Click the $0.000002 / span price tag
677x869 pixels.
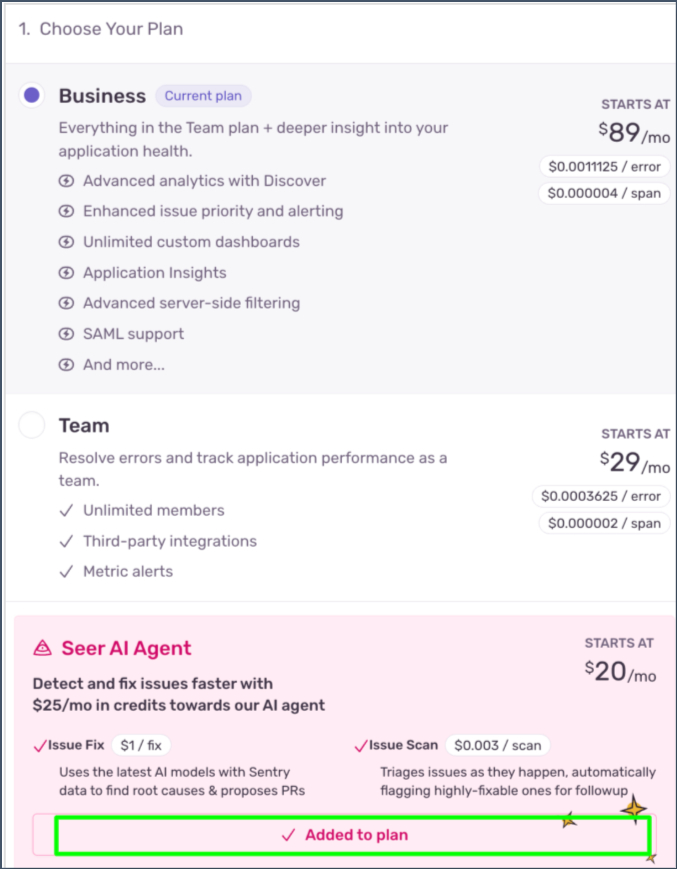(x=604, y=523)
